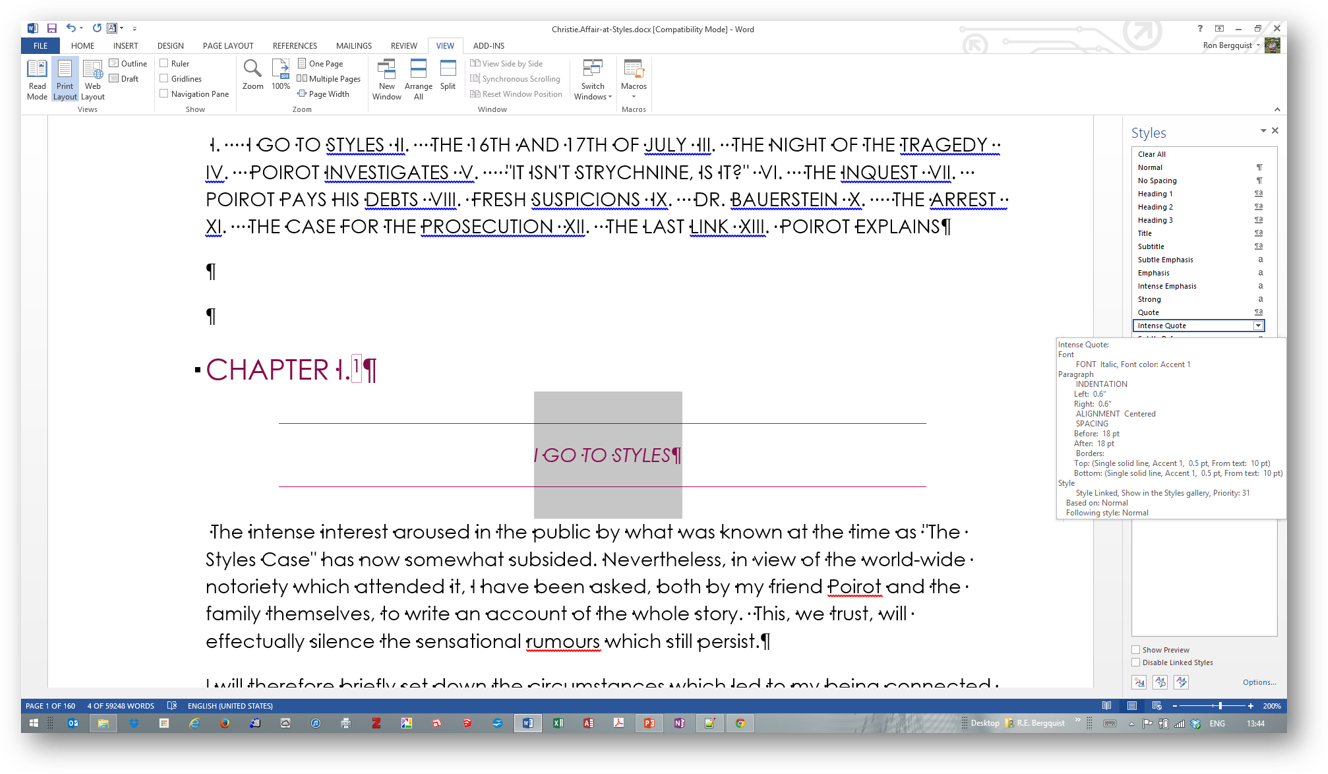Click the zoom slider handle in status bar
Screen dimensions: 1328x774
1219,706
